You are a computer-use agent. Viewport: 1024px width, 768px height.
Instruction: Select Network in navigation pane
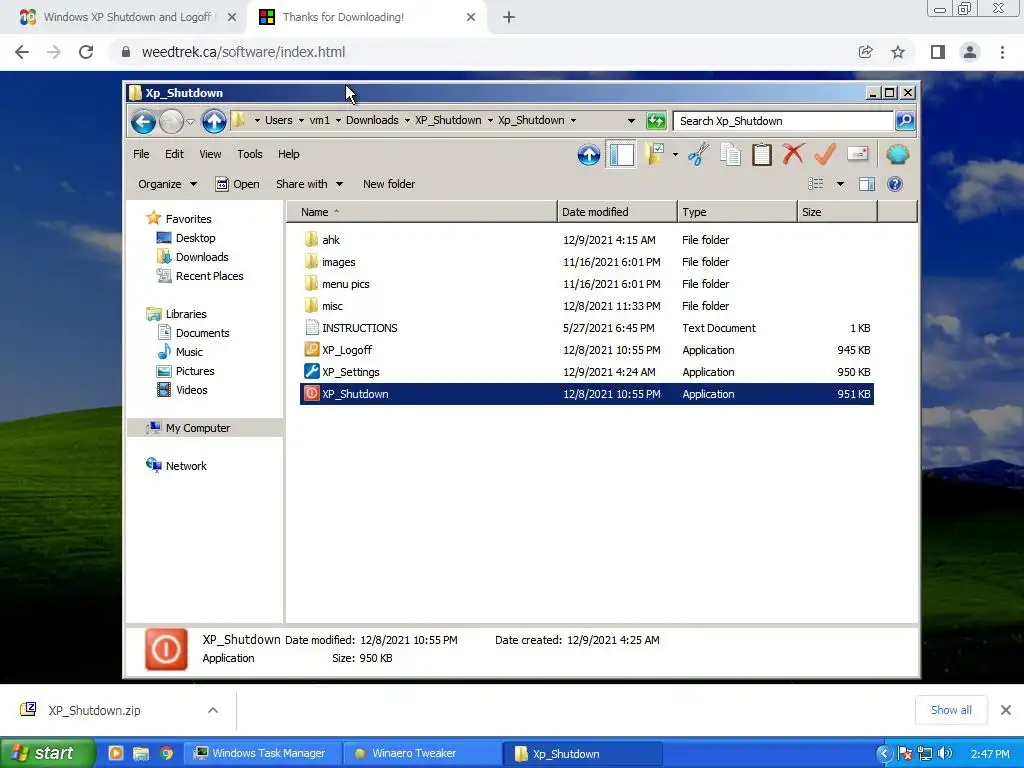click(185, 466)
